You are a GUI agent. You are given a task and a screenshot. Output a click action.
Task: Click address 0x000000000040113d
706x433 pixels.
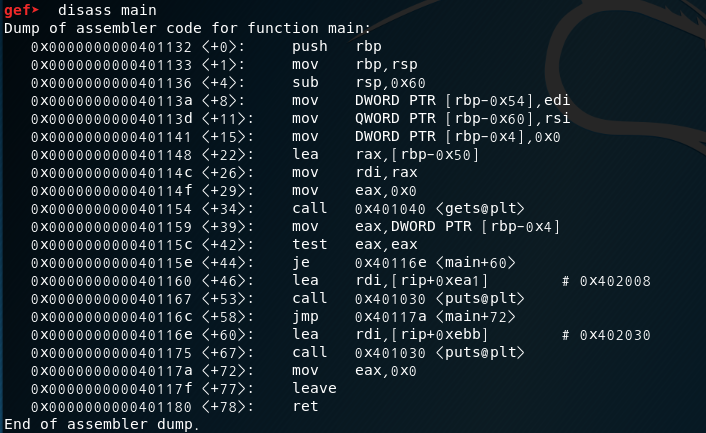click(x=111, y=119)
